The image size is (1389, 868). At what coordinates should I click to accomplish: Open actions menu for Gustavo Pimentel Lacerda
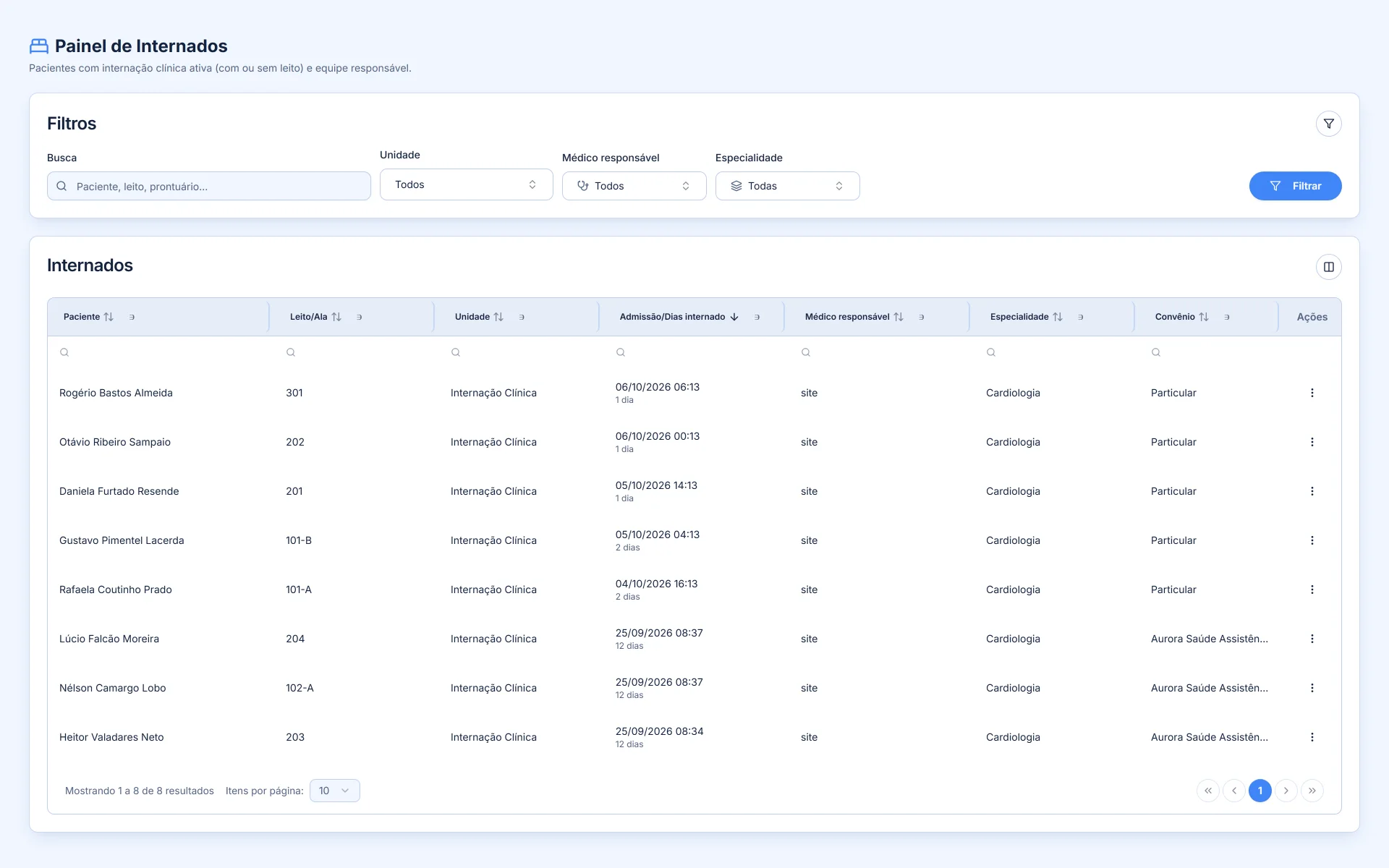point(1312,540)
